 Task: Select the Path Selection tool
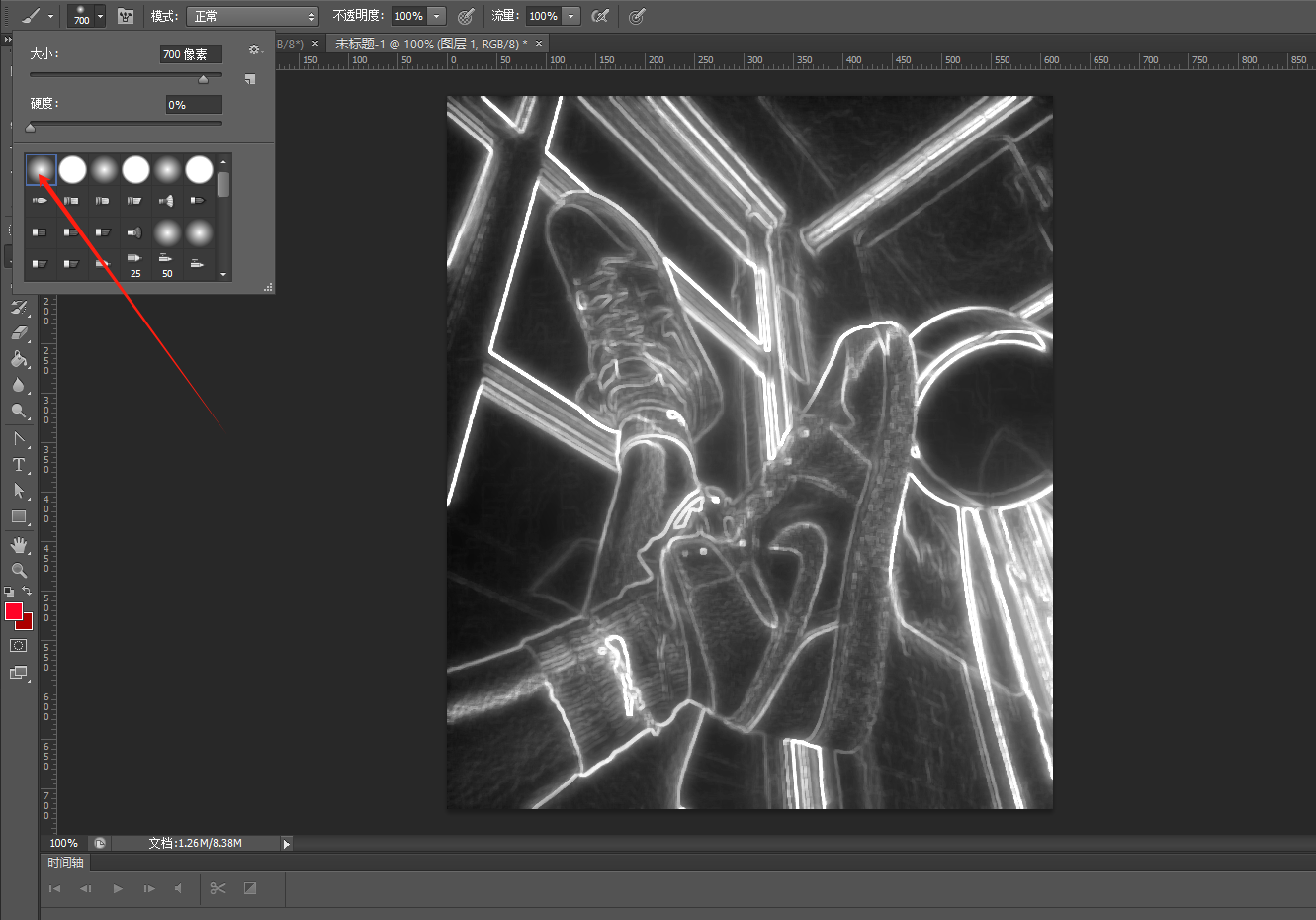tap(19, 491)
